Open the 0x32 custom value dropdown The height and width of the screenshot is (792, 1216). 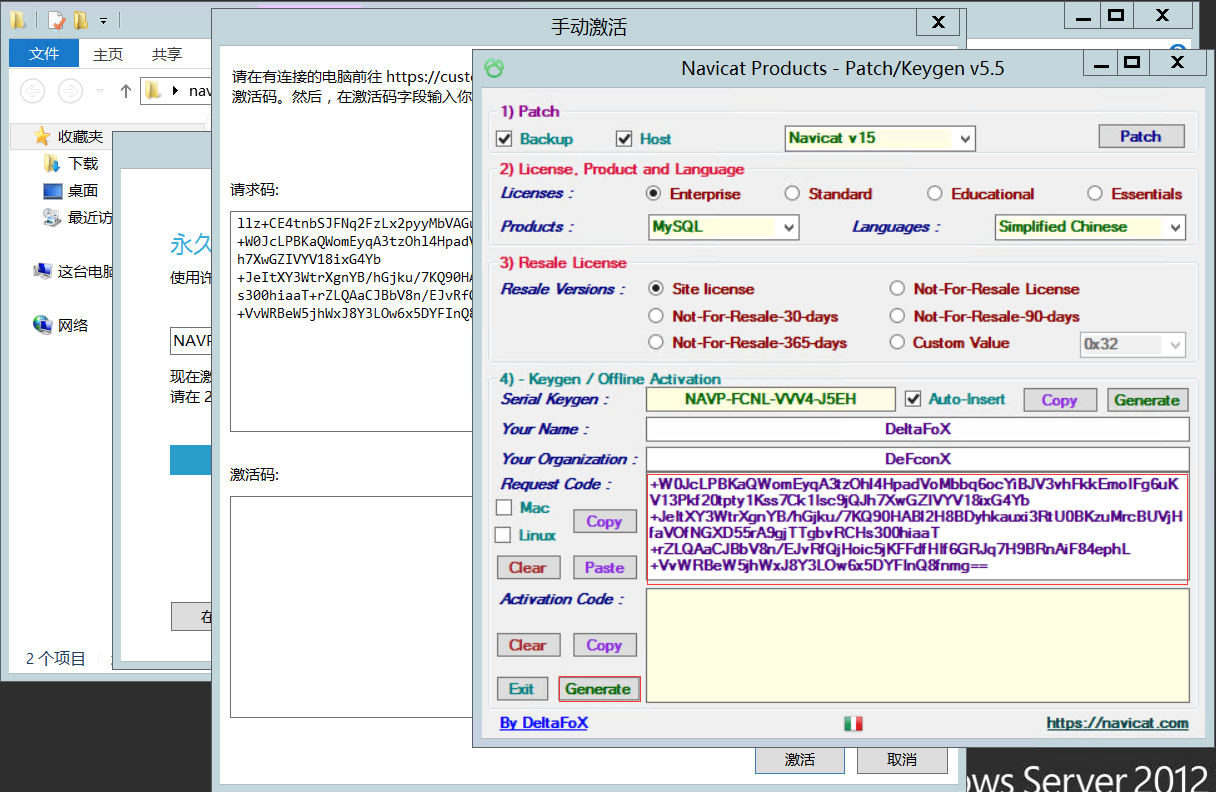click(1133, 344)
